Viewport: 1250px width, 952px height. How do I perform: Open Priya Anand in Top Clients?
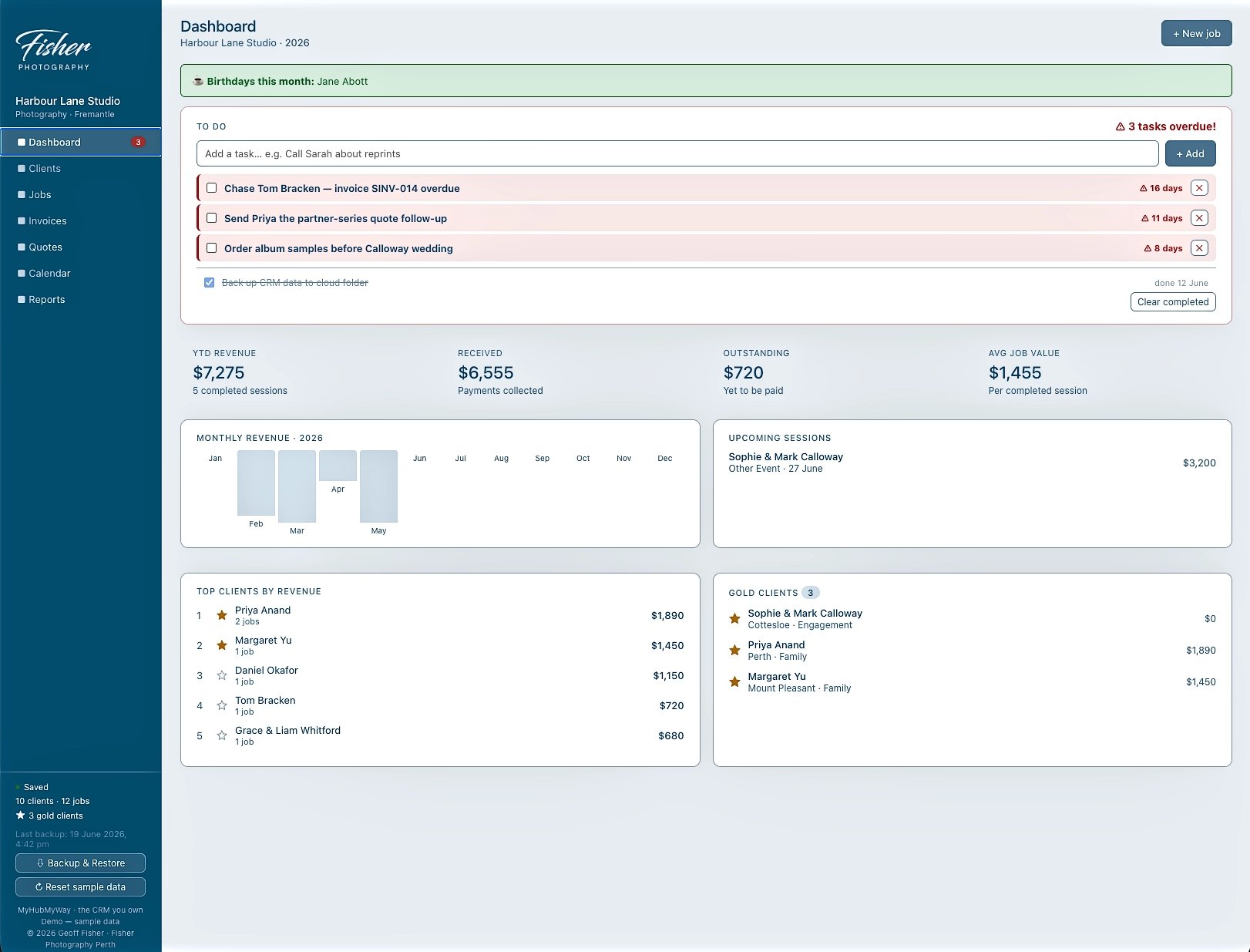coord(440,615)
